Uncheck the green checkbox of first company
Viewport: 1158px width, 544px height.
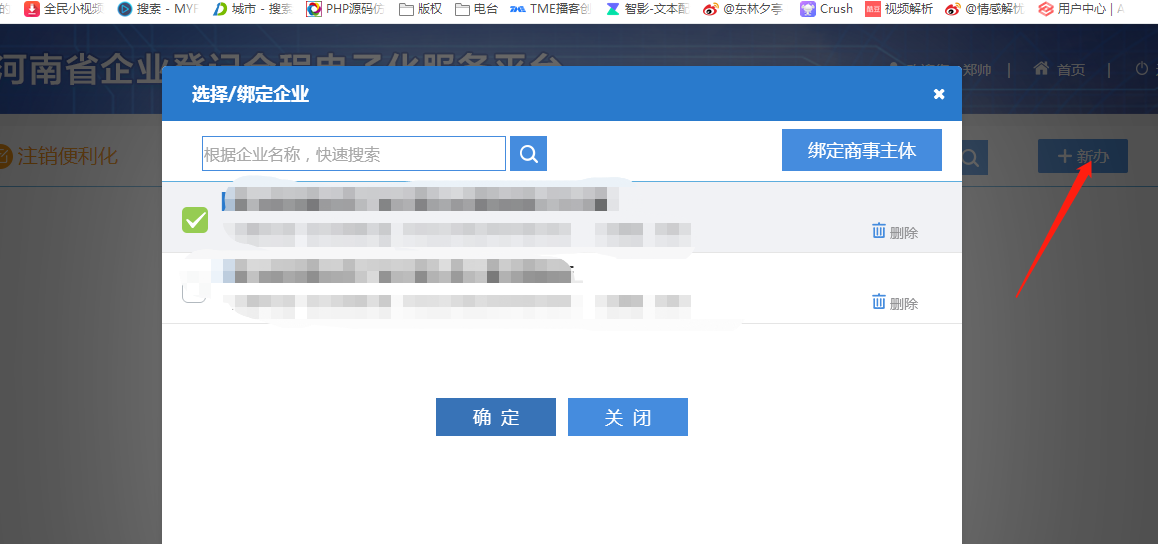(x=195, y=219)
